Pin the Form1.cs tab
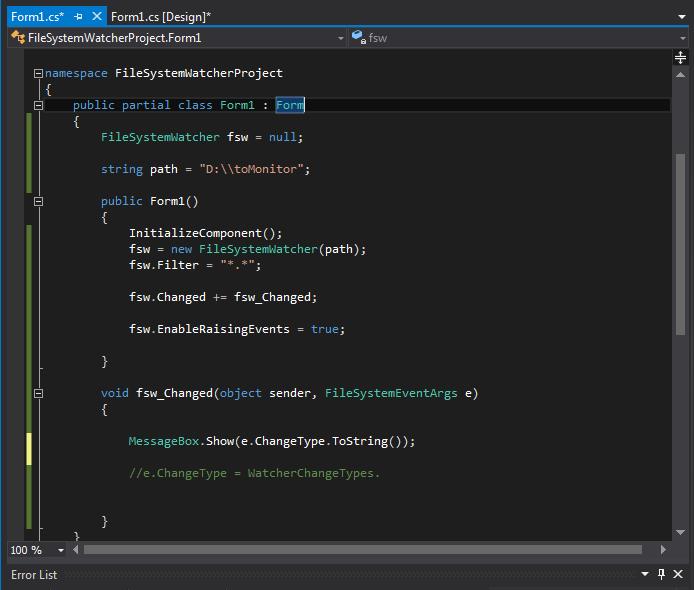 click(x=79, y=17)
